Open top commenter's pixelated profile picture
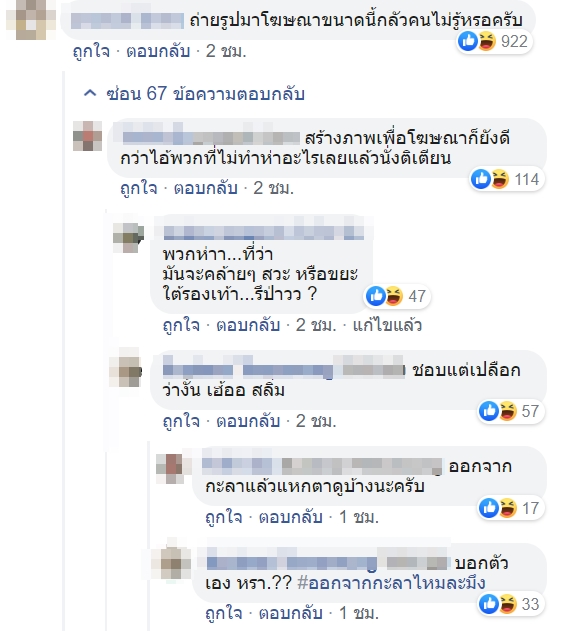Image resolution: width=586 pixels, height=631 pixels. (x=31, y=19)
